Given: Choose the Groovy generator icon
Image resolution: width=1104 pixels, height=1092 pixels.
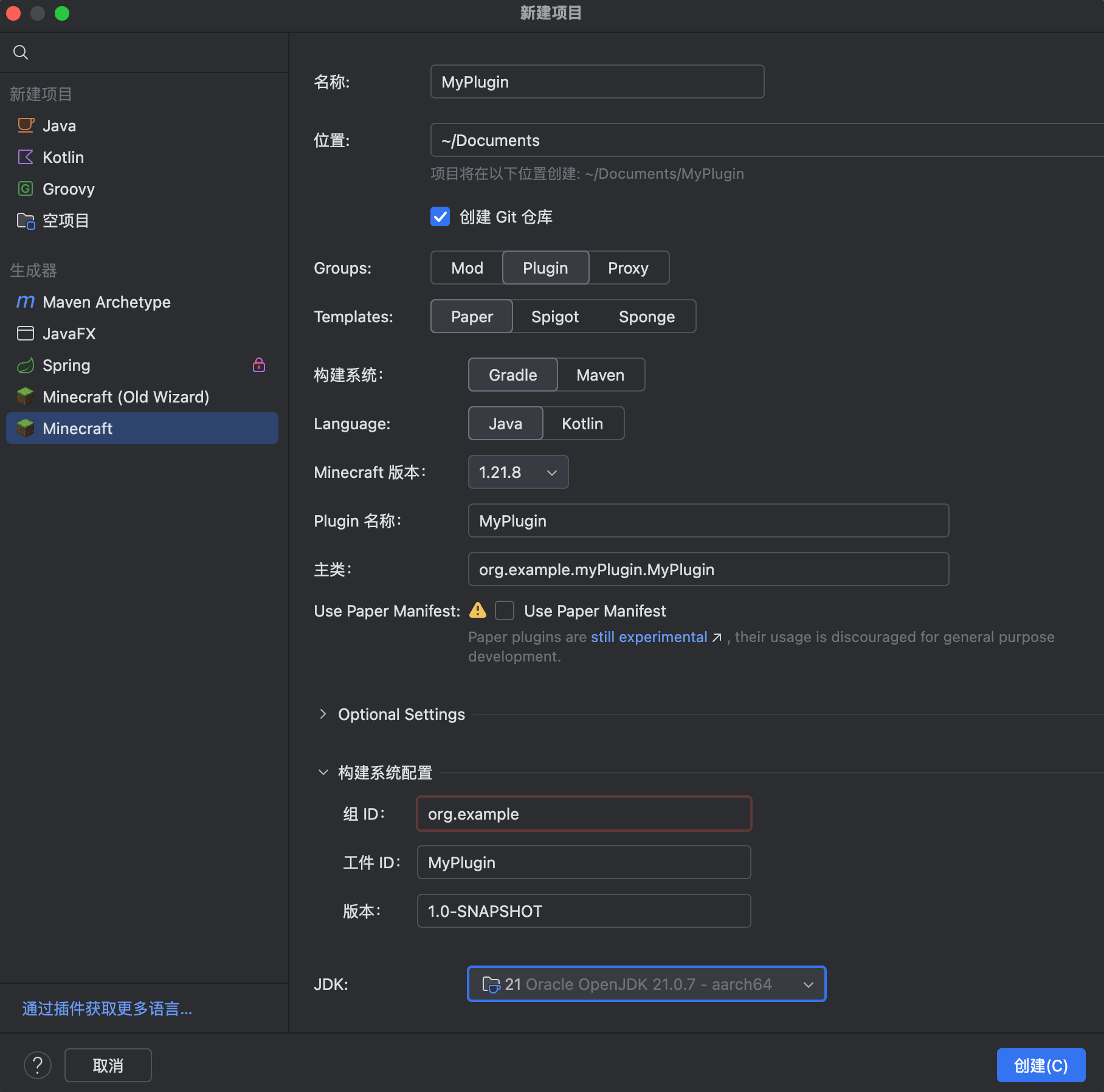Looking at the screenshot, I should (x=26, y=188).
